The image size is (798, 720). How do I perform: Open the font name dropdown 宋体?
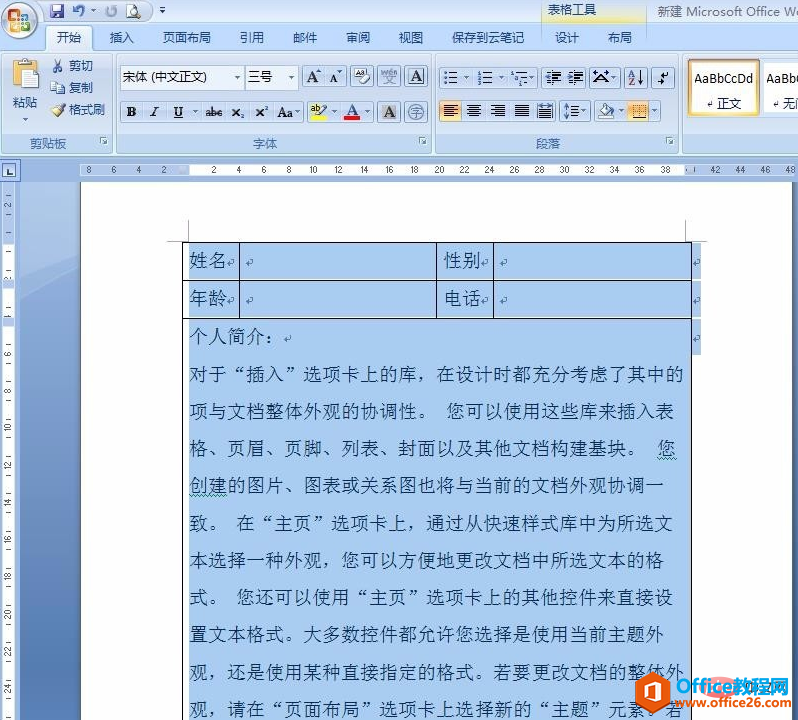click(x=237, y=77)
